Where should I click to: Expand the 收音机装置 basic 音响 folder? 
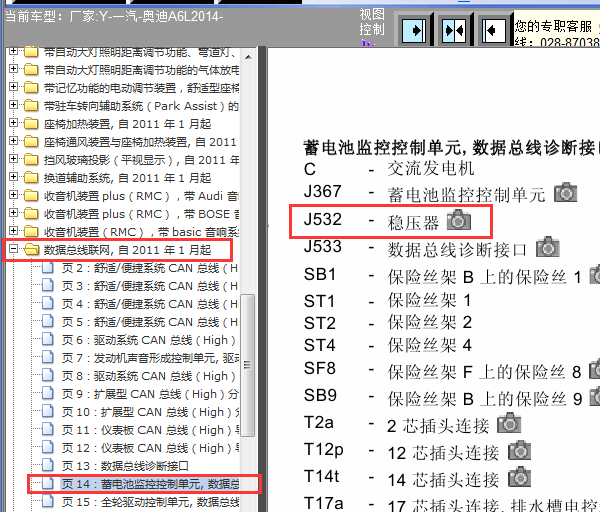click(13, 231)
